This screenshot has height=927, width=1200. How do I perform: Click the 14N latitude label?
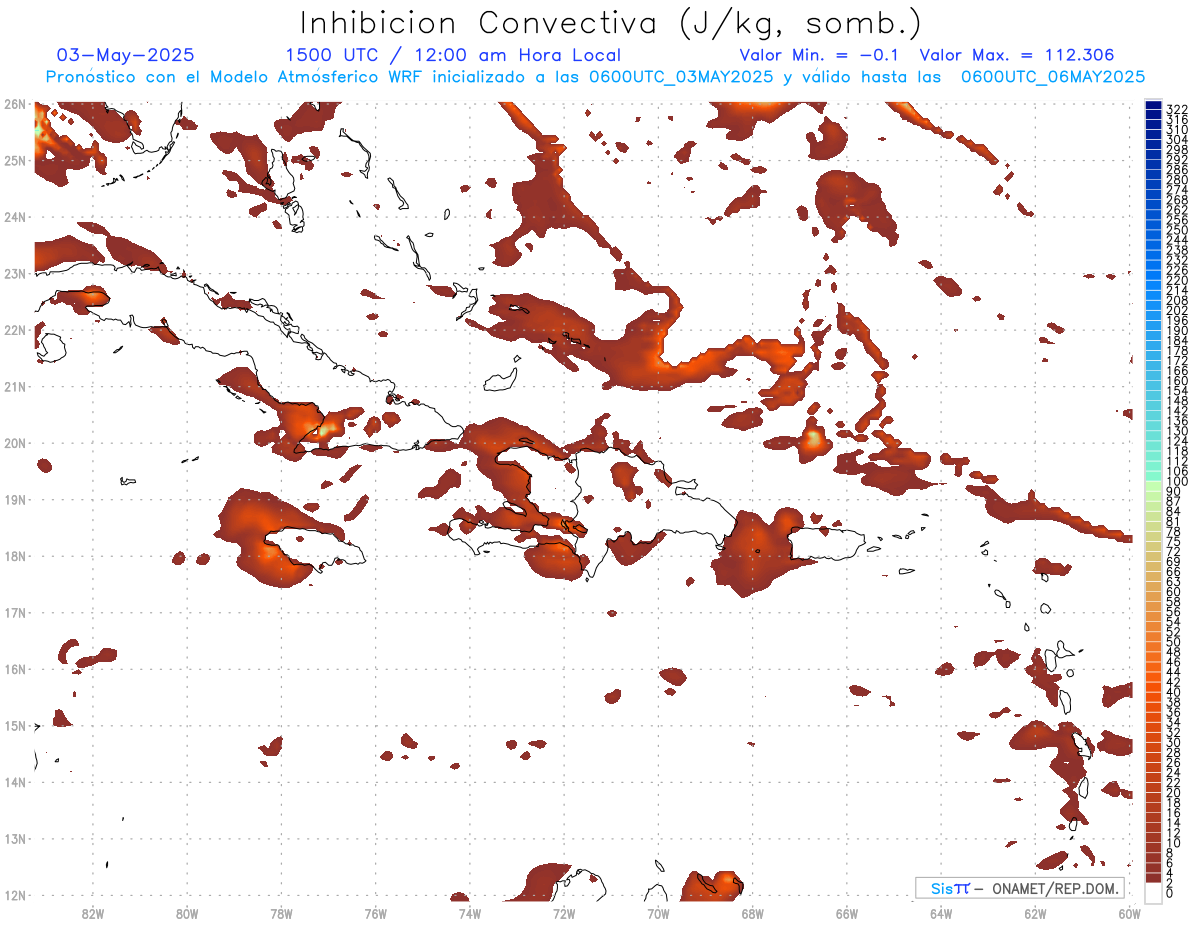pos(14,782)
